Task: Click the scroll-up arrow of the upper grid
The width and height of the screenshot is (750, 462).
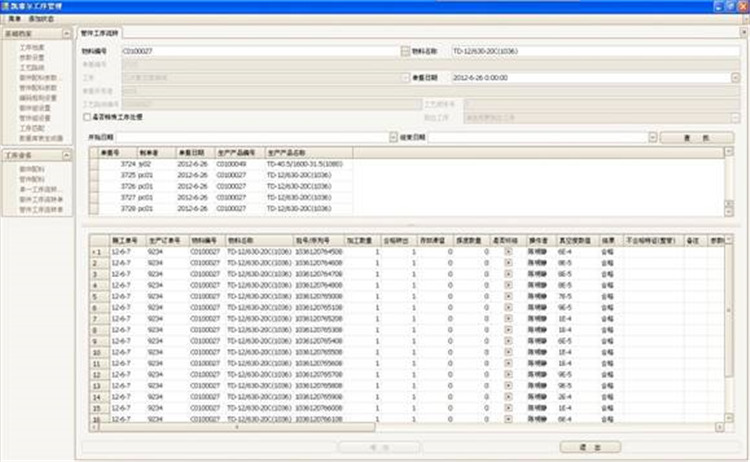Action: pyautogui.click(x=728, y=151)
